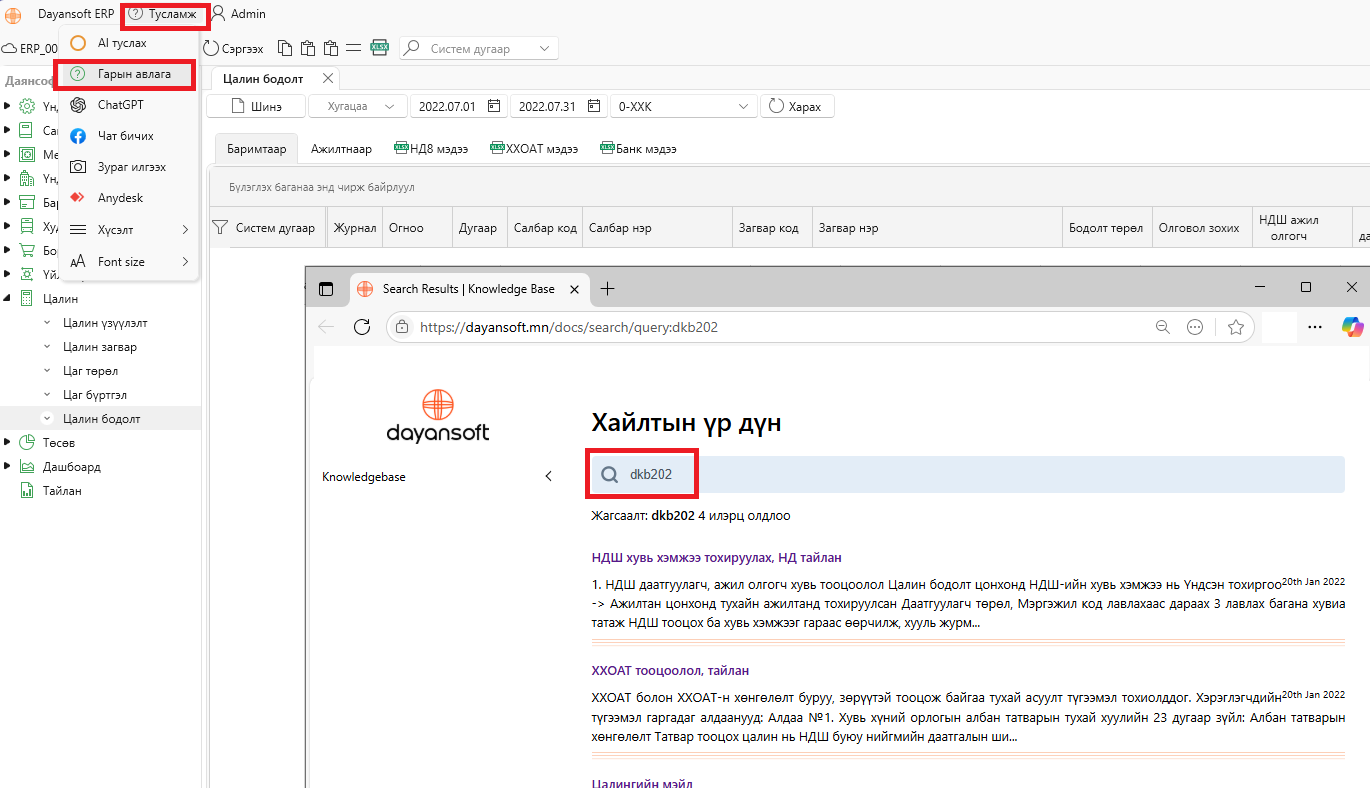Open Цалин загвар tree item
Image resolution: width=1370 pixels, height=788 pixels.
(x=100, y=347)
